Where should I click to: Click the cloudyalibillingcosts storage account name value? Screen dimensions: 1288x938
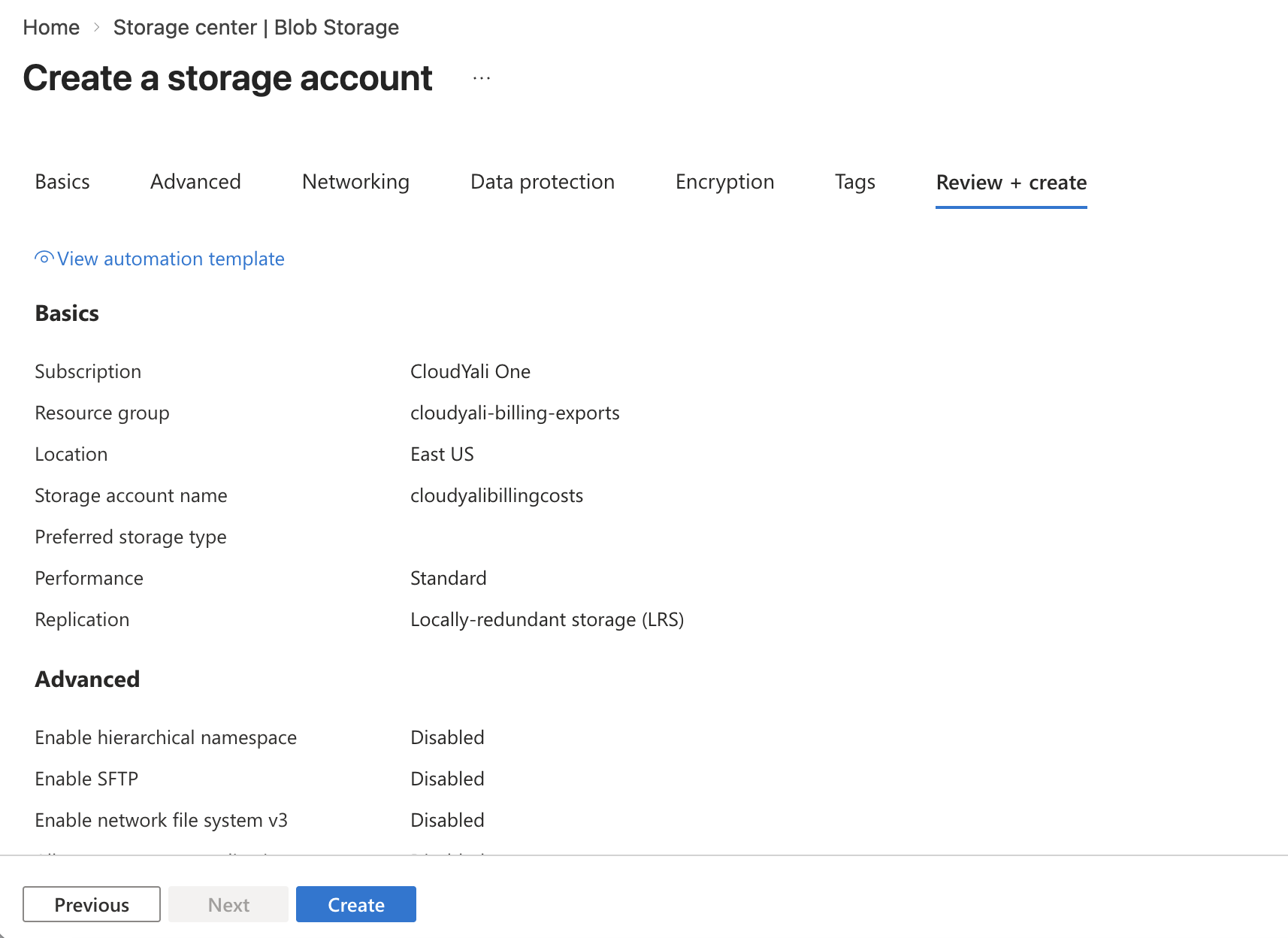496,495
